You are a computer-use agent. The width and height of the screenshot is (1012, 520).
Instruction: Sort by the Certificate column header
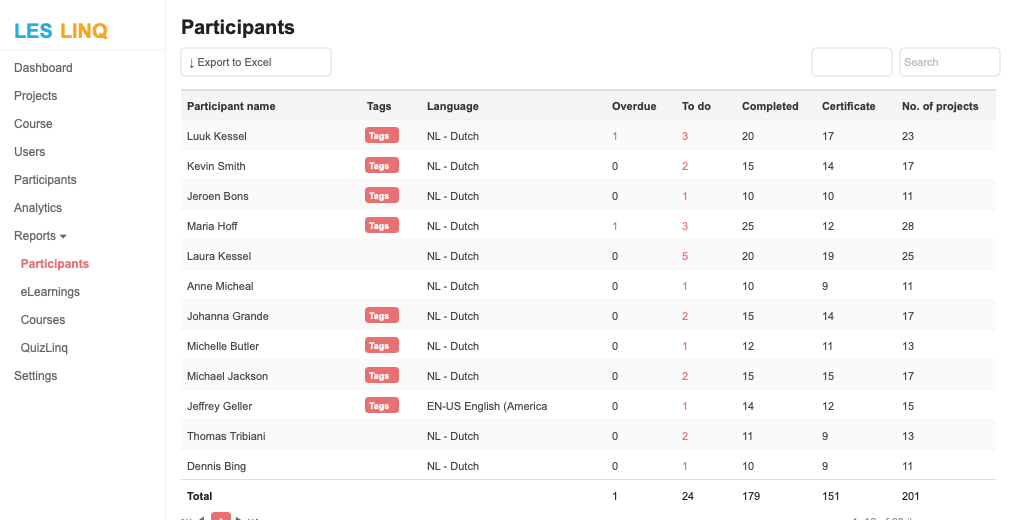[x=849, y=106]
